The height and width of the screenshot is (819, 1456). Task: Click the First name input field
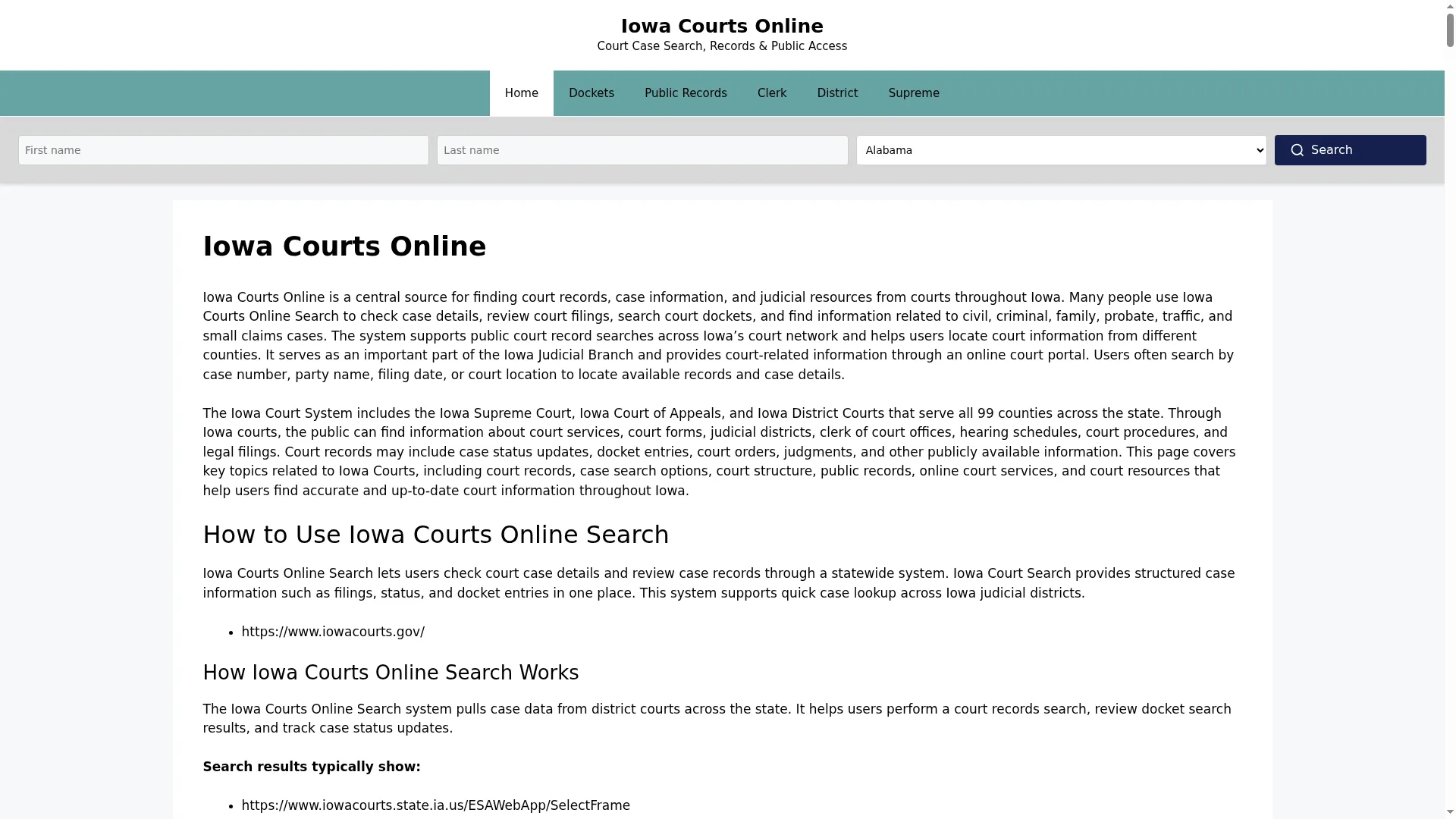point(224,150)
